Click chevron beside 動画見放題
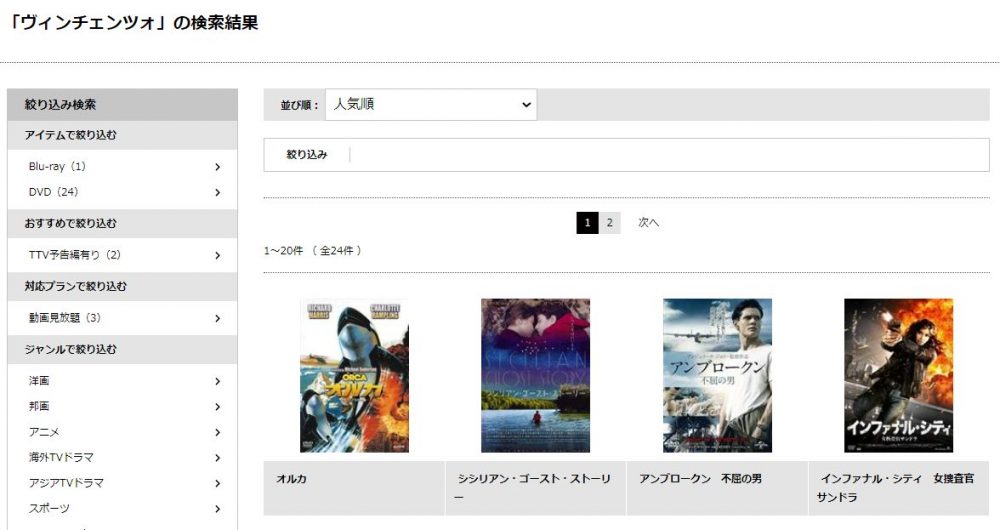The height and width of the screenshot is (530, 1000). 217,318
